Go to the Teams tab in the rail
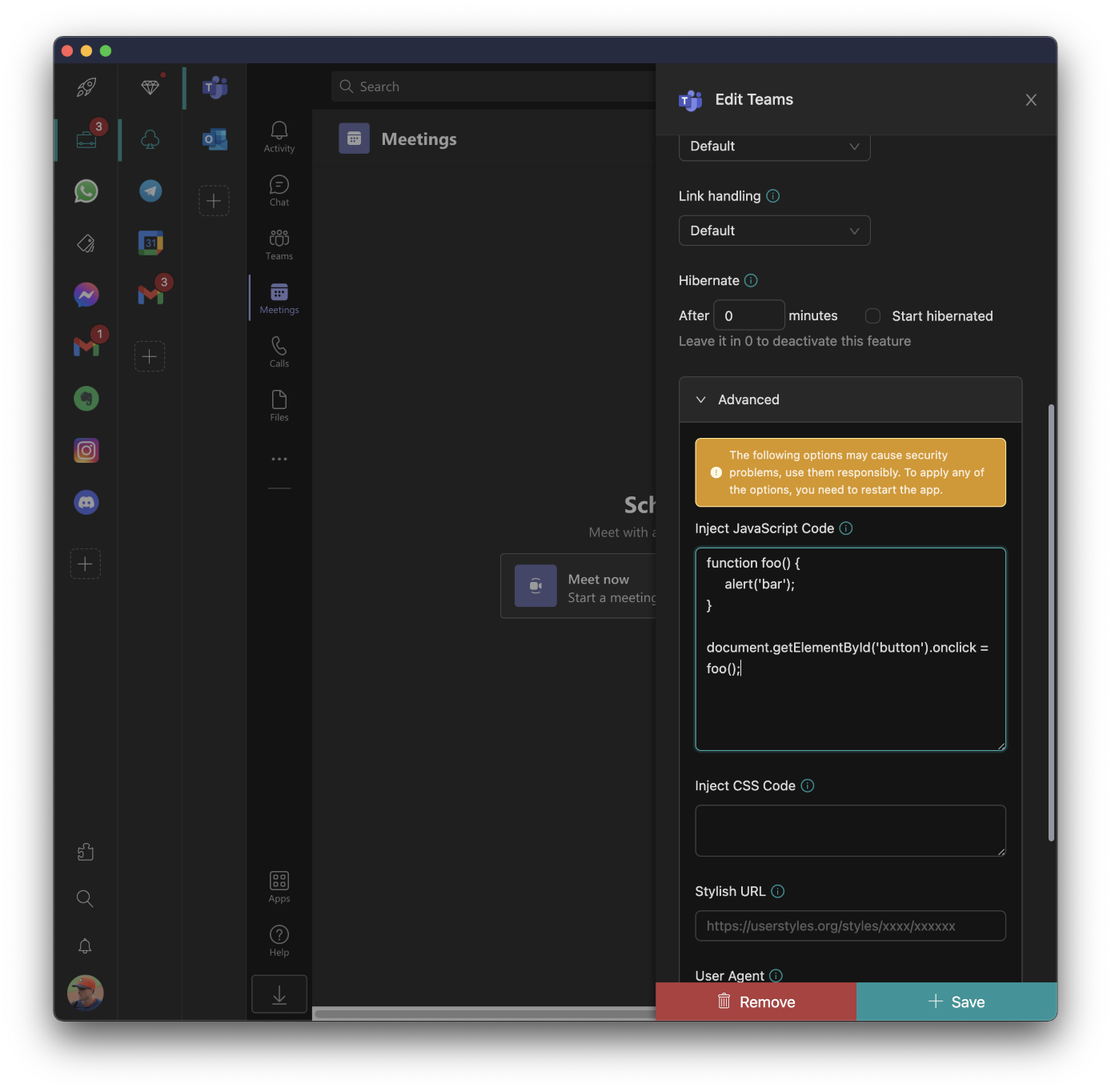The height and width of the screenshot is (1092, 1111). coord(279,244)
